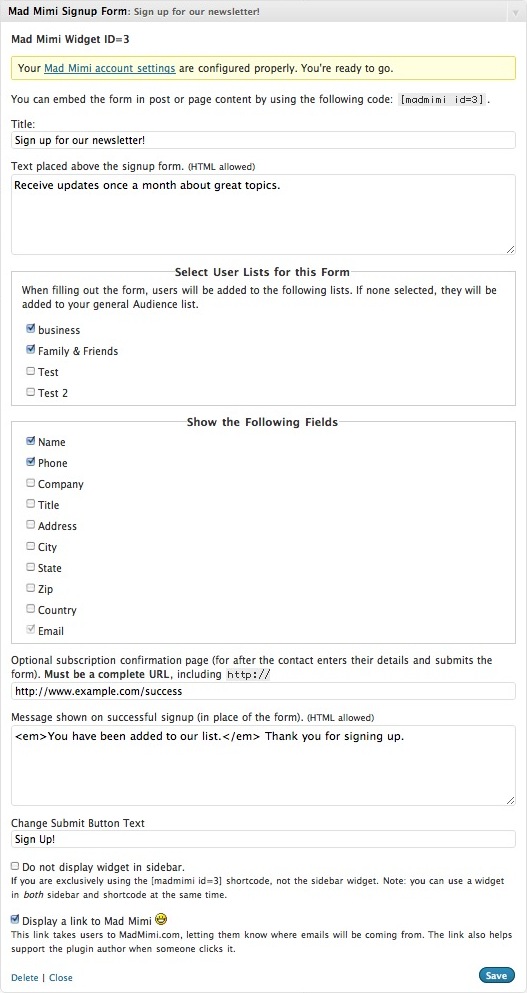This screenshot has width=527, height=993.
Task: Enable the Zip field checkbox
Action: [x=30, y=588]
